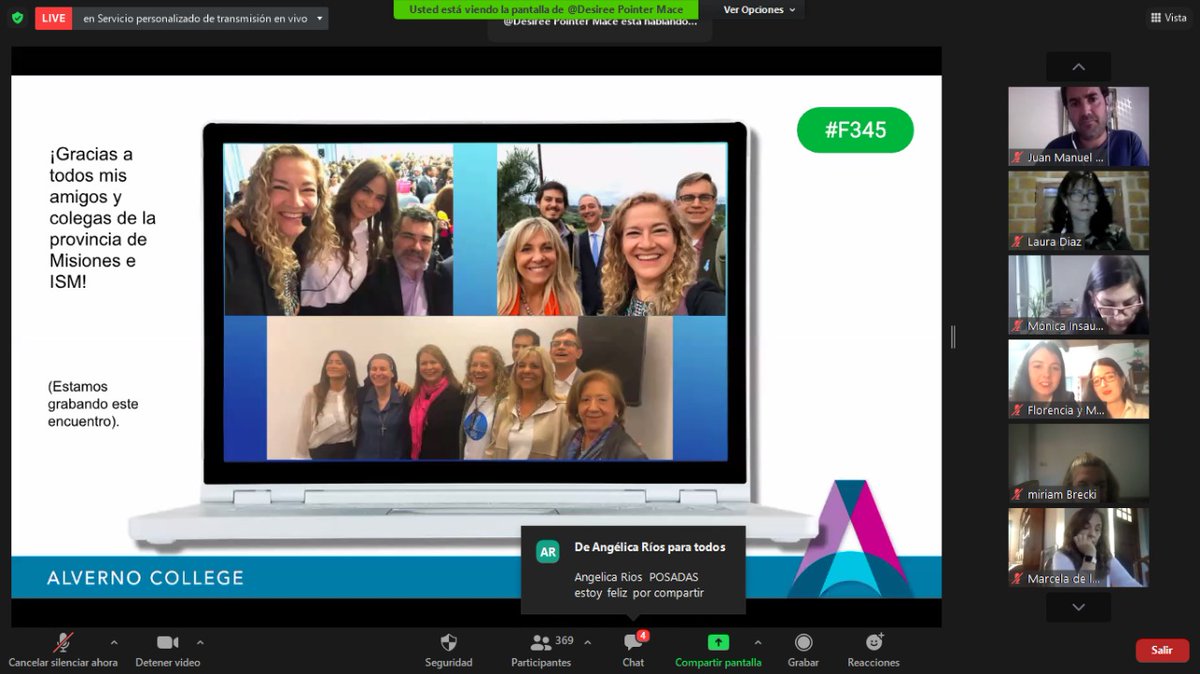Screen dimensions: 1200x674
Task: Stop camera with Detener video
Action: point(168,650)
